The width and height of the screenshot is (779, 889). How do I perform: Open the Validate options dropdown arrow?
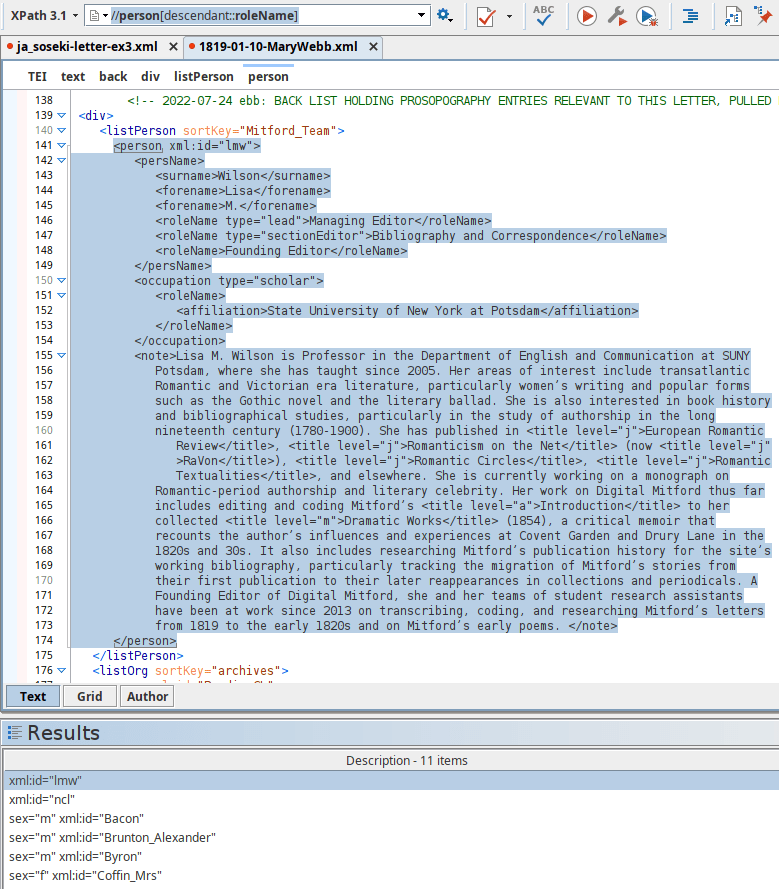pos(509,16)
